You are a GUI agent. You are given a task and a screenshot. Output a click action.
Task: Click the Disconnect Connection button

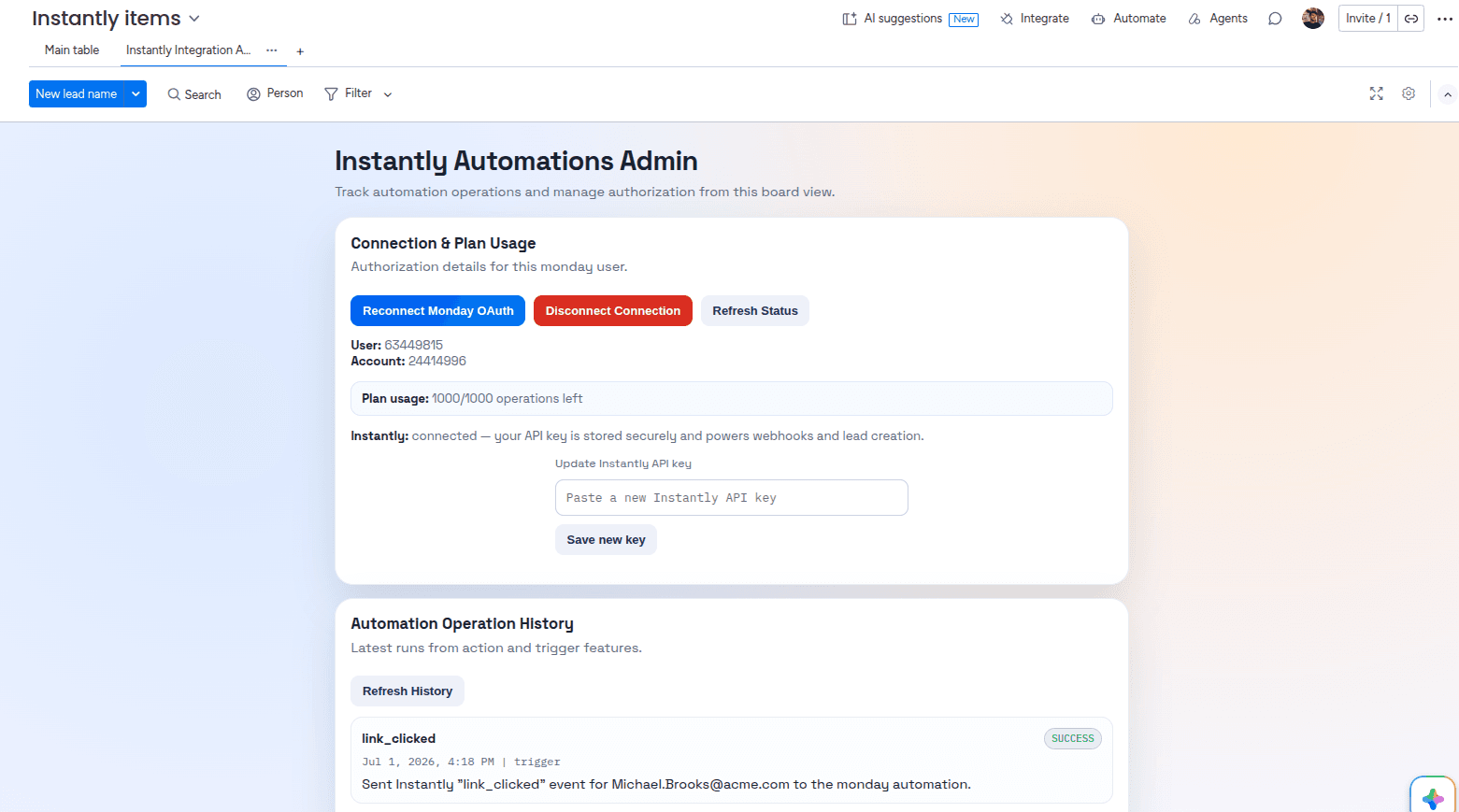click(613, 311)
